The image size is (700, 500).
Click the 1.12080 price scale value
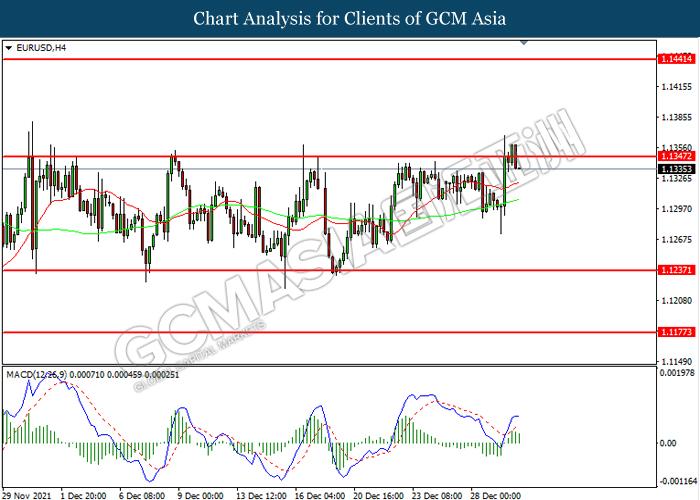[676, 300]
